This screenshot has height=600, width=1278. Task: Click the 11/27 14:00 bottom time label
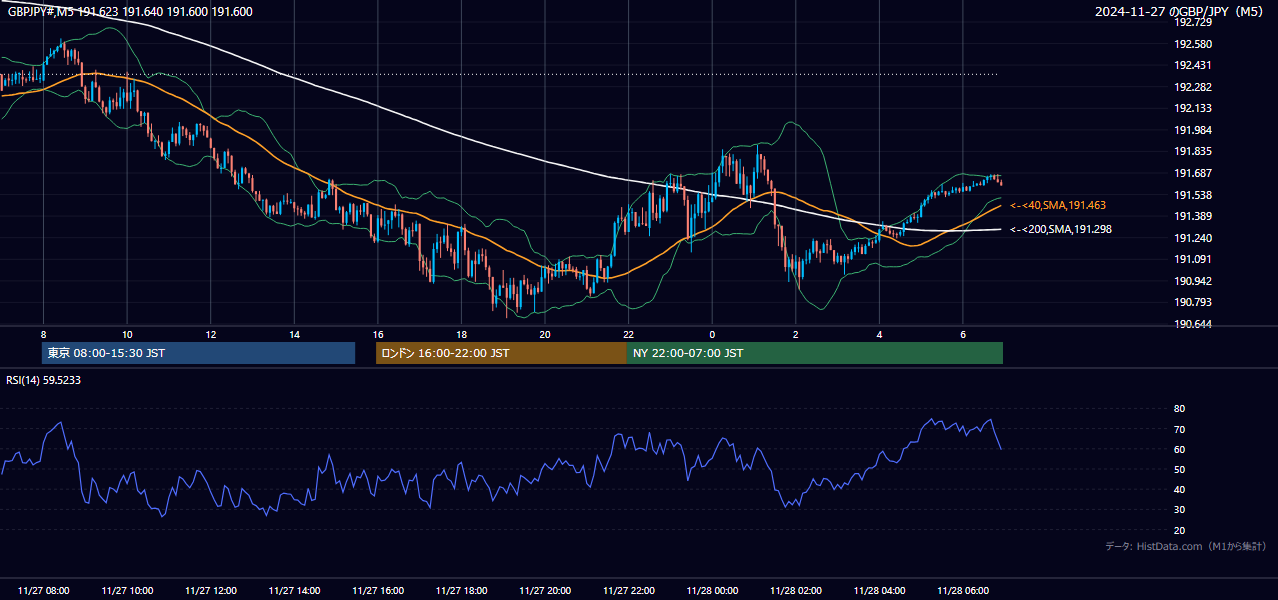click(294, 591)
